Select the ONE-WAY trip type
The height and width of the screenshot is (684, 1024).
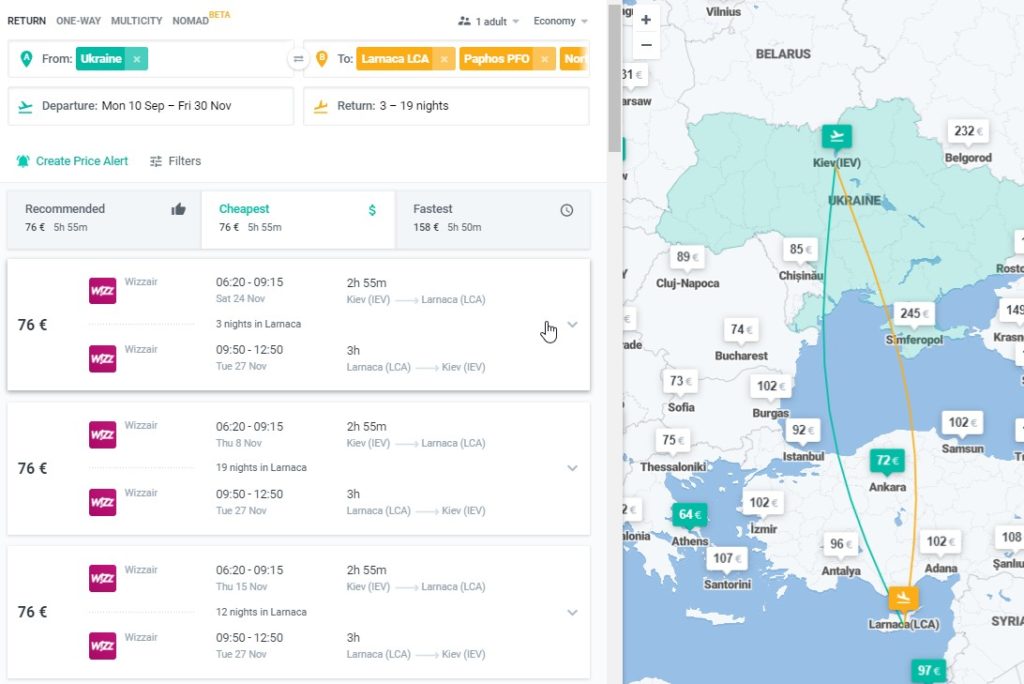tap(78, 21)
